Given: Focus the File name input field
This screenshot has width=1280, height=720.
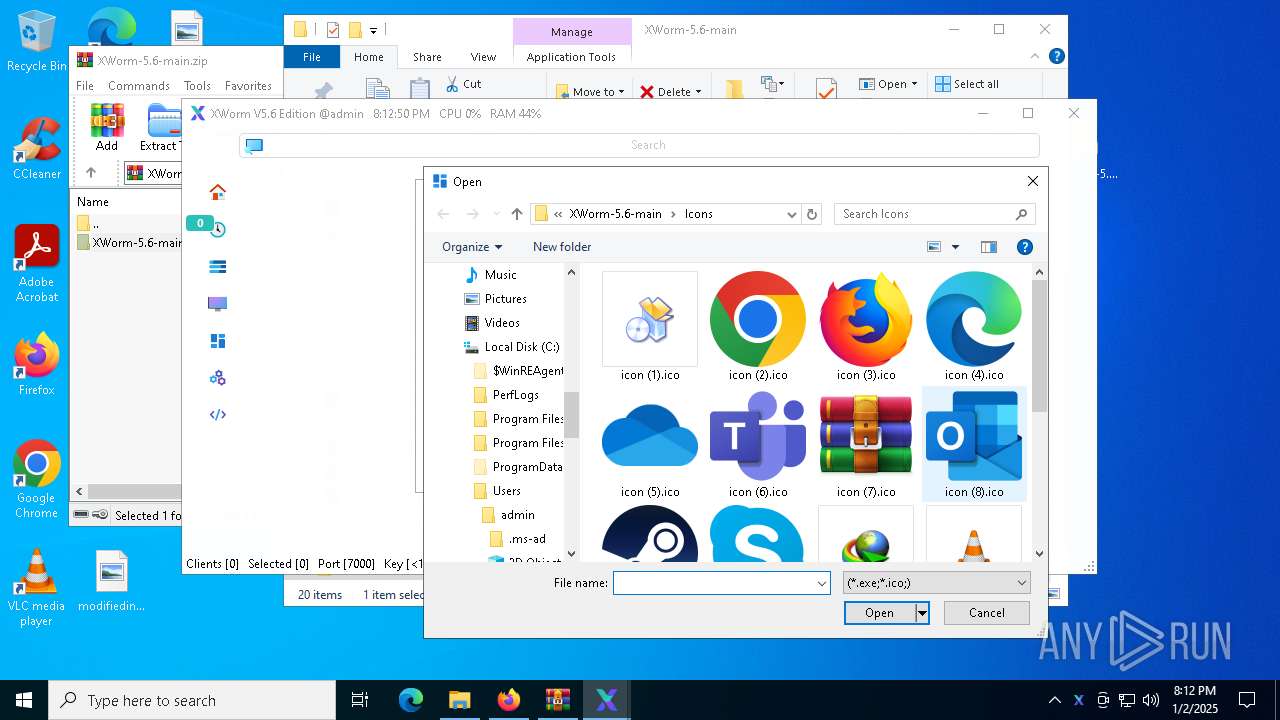Looking at the screenshot, I should click(x=714, y=583).
